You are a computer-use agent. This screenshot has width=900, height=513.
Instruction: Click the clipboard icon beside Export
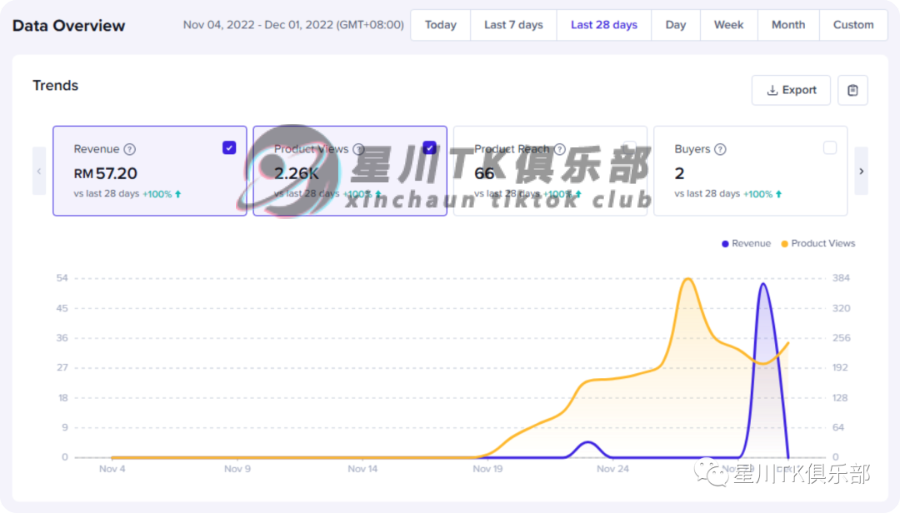(852, 90)
